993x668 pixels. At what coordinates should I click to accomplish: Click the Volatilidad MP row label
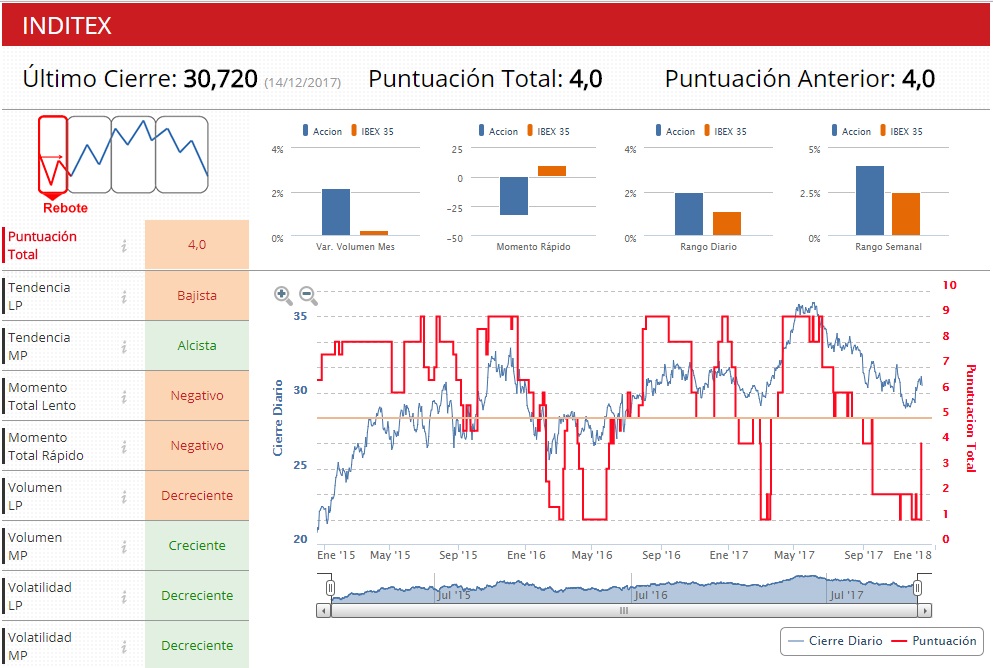40,646
